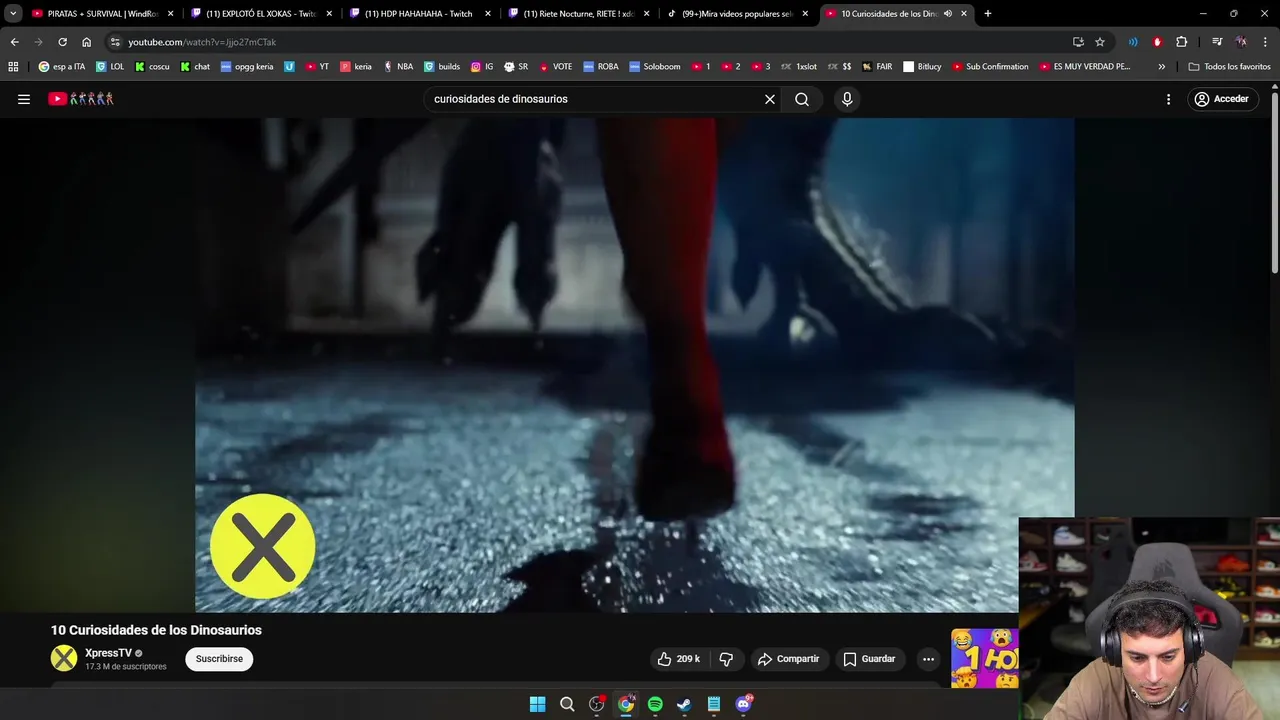Click Acceder sign-in button

pos(1221,99)
